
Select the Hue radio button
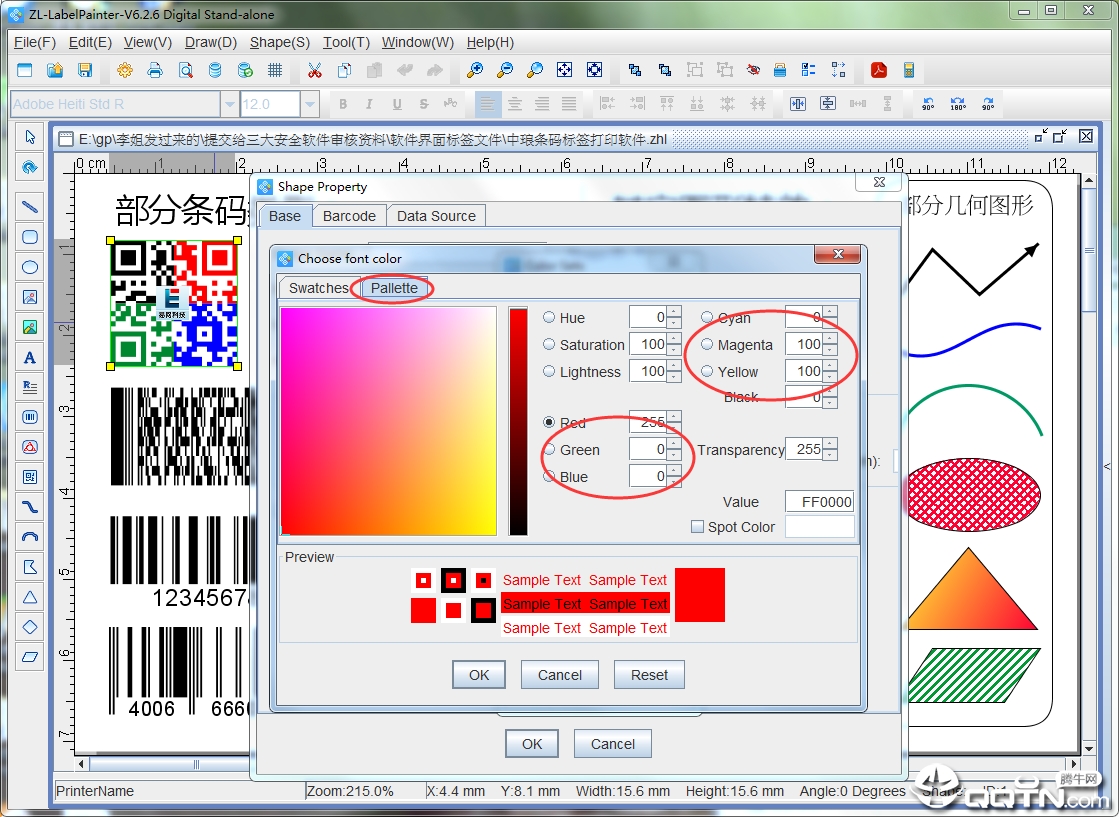point(549,318)
